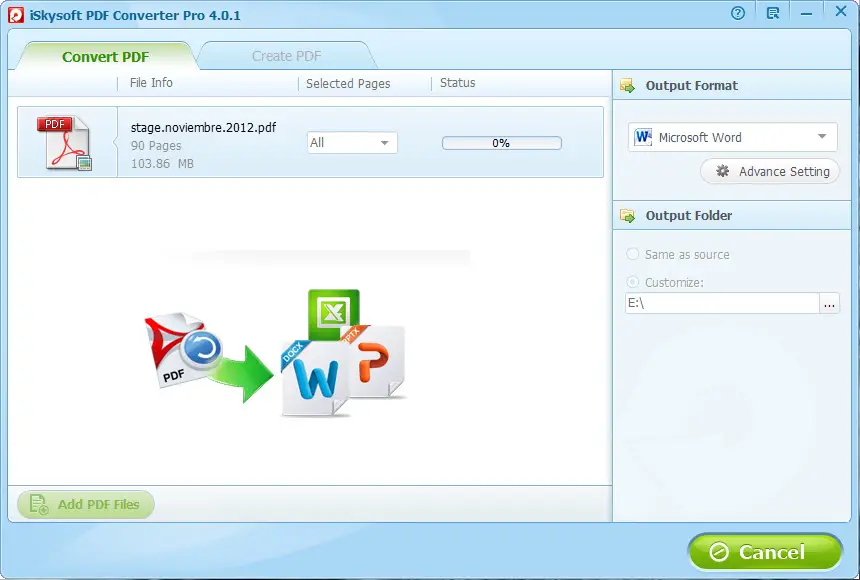Click the Word DOCX icon in illustration

click(x=314, y=379)
